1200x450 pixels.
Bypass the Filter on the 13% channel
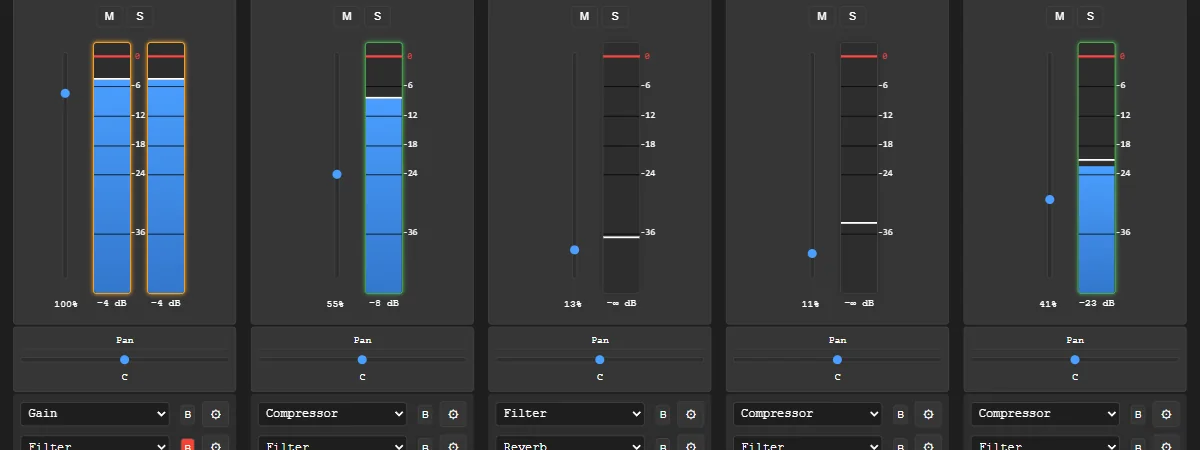(x=662, y=414)
